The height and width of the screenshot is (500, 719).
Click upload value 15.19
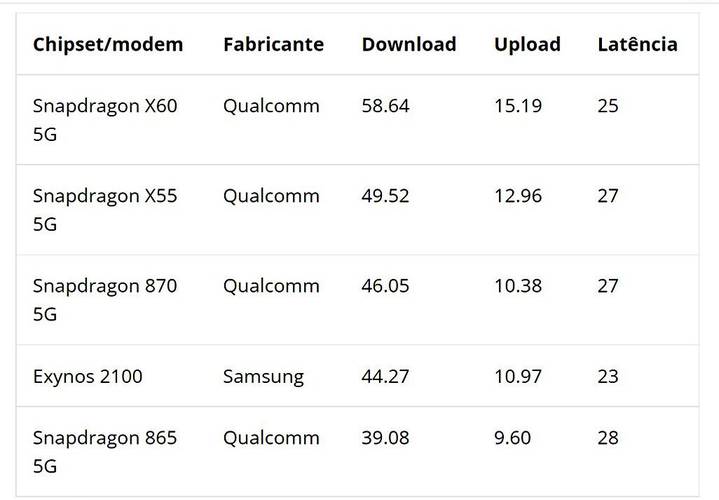pos(518,106)
